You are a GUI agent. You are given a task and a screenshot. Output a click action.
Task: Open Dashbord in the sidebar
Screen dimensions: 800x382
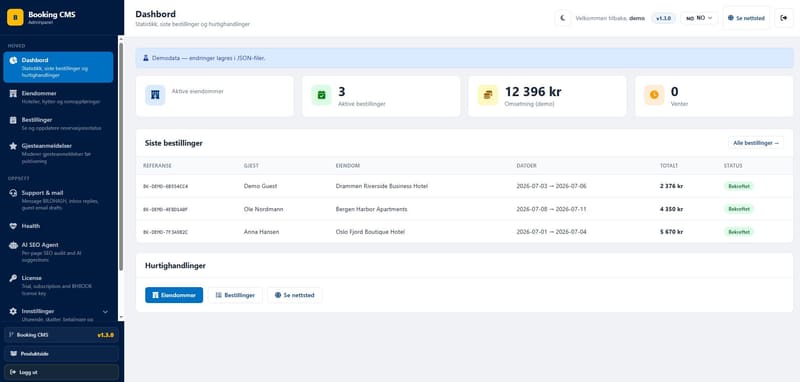coord(58,67)
